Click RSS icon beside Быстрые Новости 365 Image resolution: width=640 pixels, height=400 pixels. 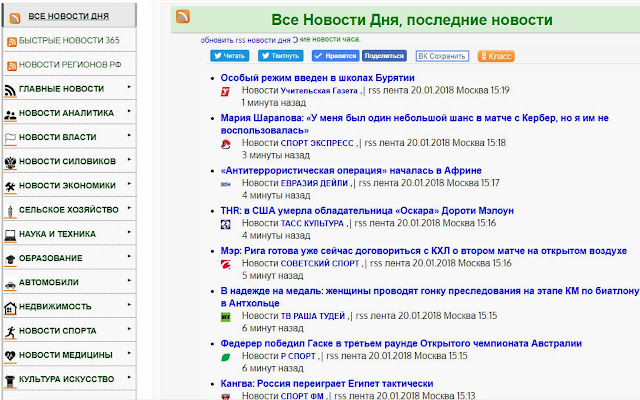click(12, 42)
